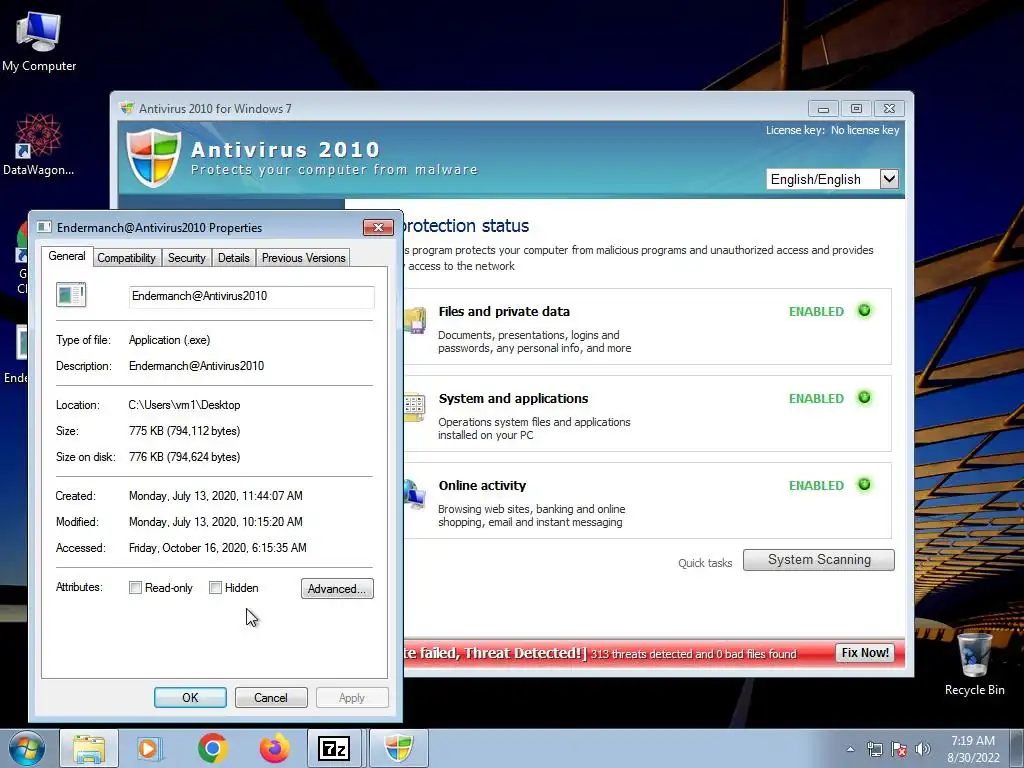Click the Description value in Properties

pyautogui.click(x=197, y=366)
